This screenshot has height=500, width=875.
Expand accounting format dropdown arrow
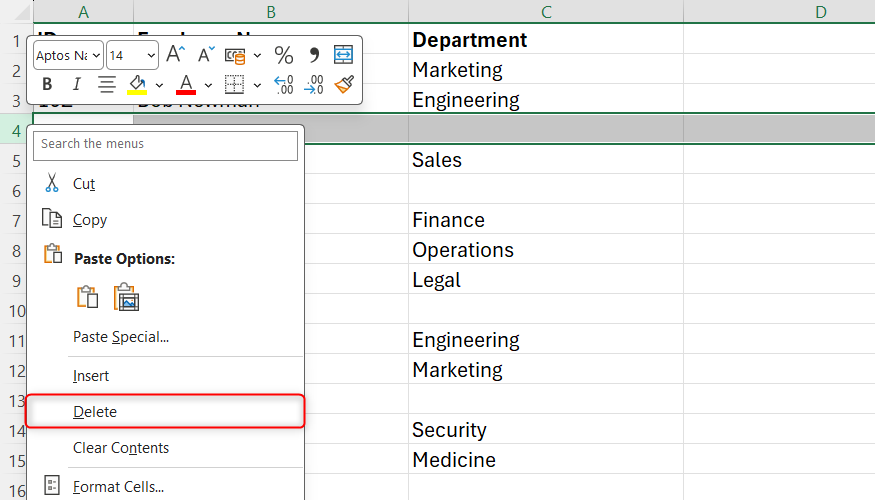(x=257, y=55)
